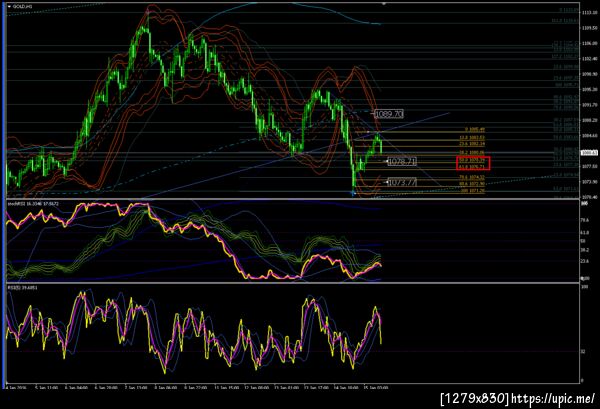600x409 pixels.
Task: Click the 1091.70 price axis value
Action: point(590,104)
